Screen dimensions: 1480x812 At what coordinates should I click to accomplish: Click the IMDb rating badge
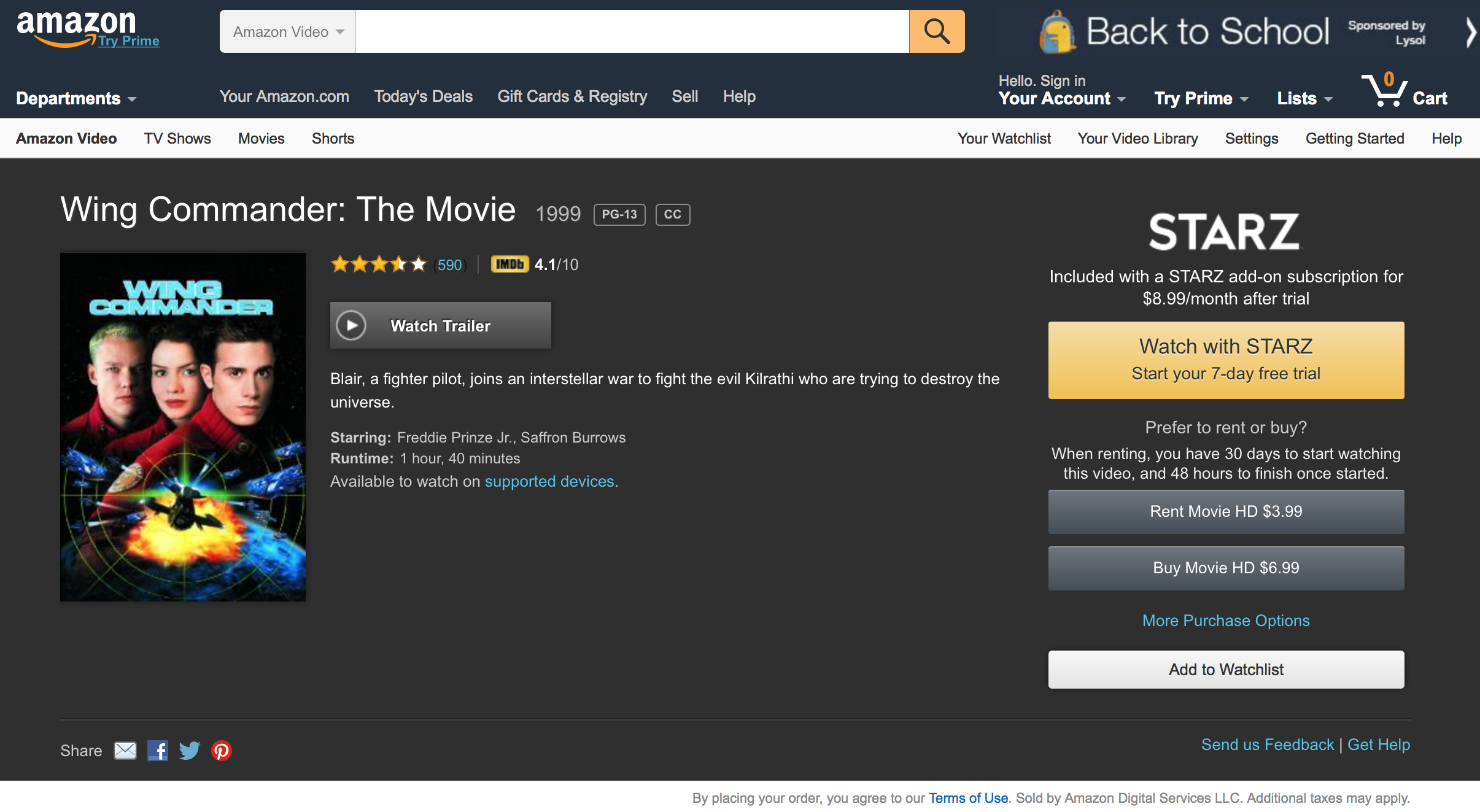point(509,265)
